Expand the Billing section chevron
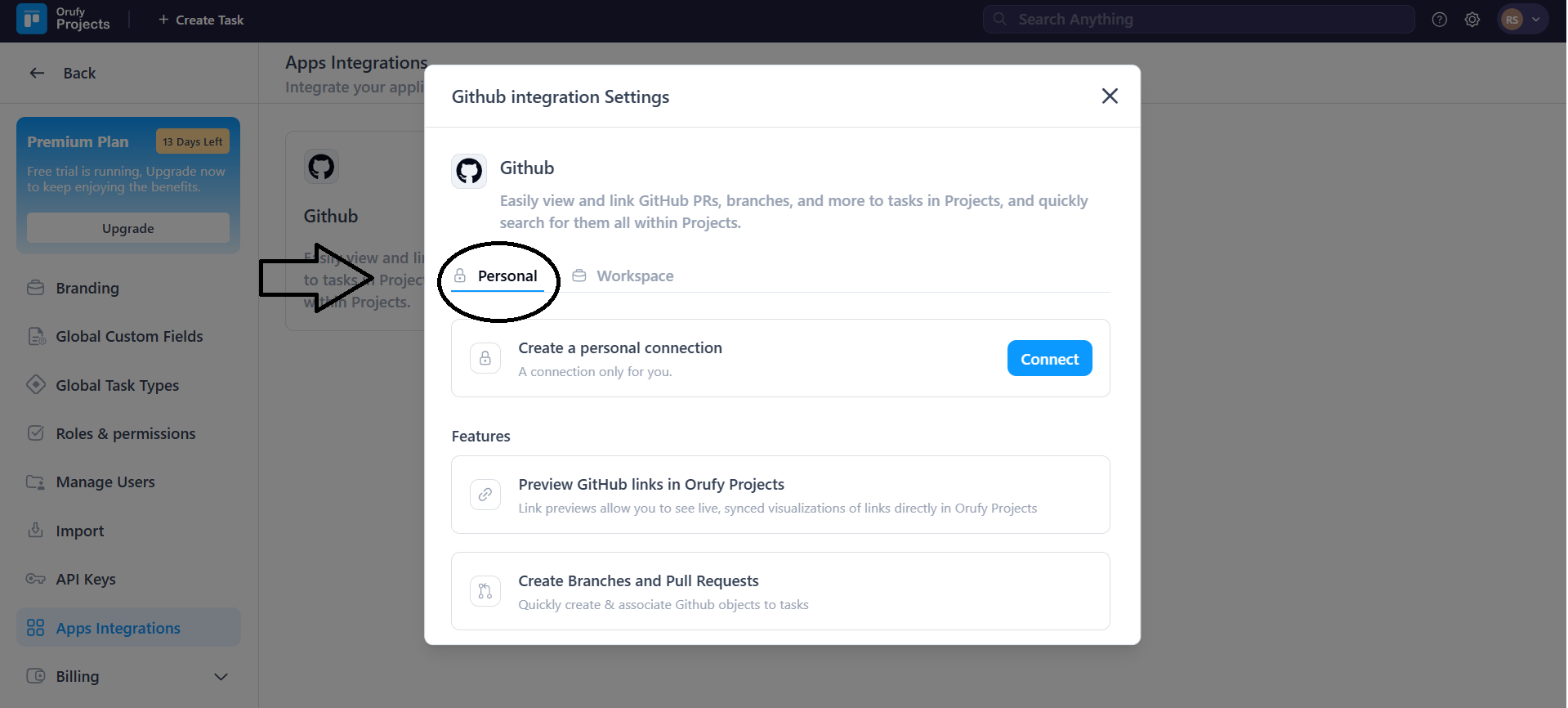Image resolution: width=1568 pixels, height=708 pixels. (221, 677)
